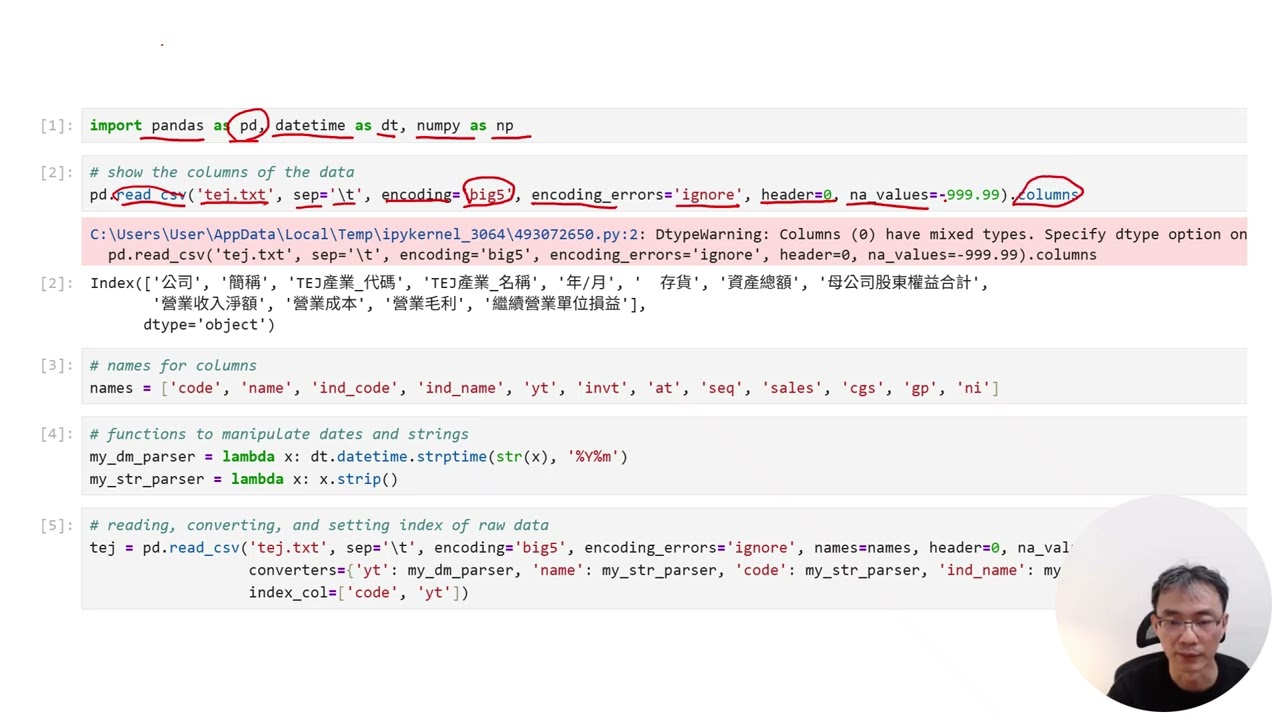Select the cell prompt [5]:

57,525
